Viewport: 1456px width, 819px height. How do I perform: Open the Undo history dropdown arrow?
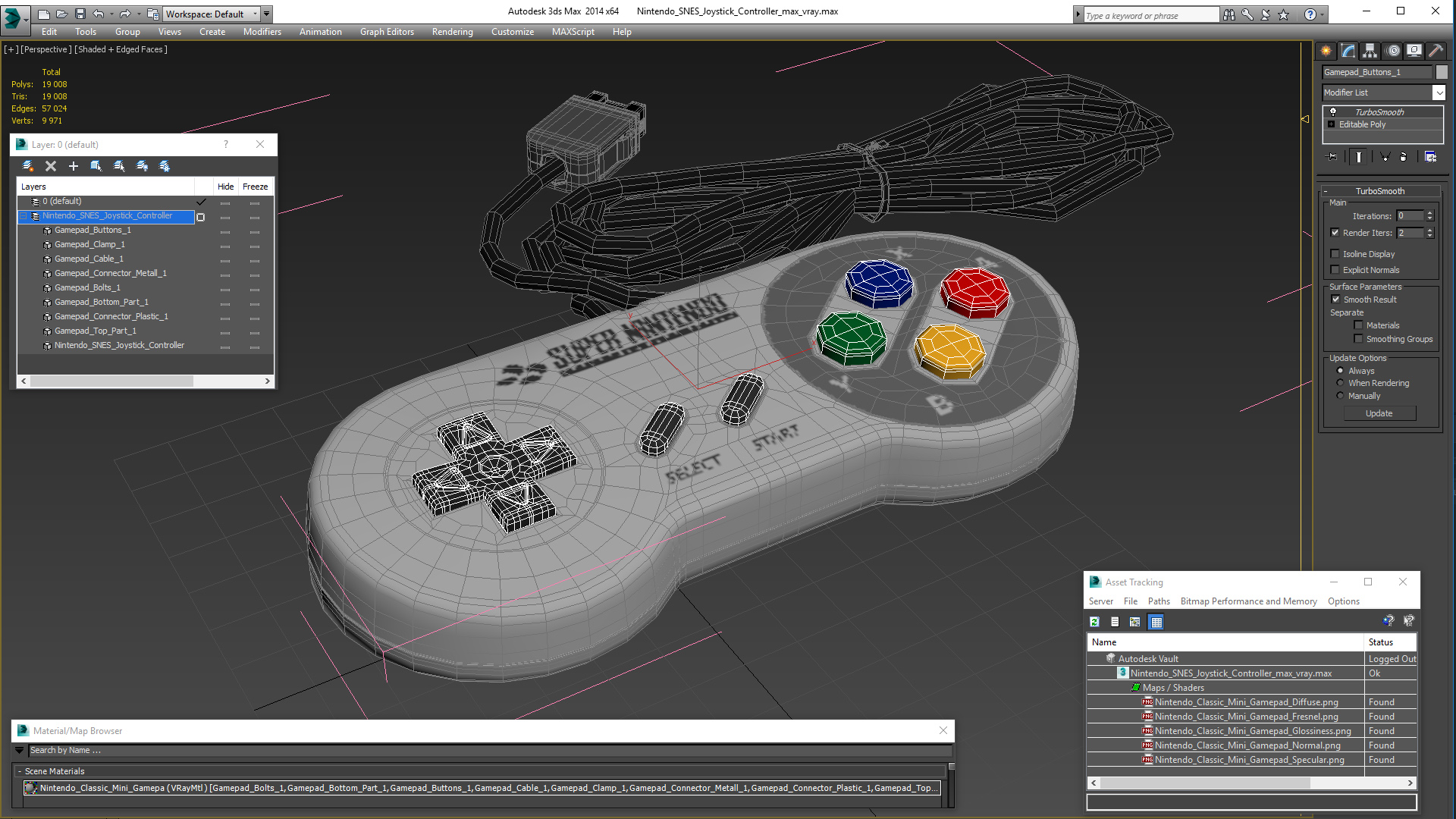pos(111,14)
